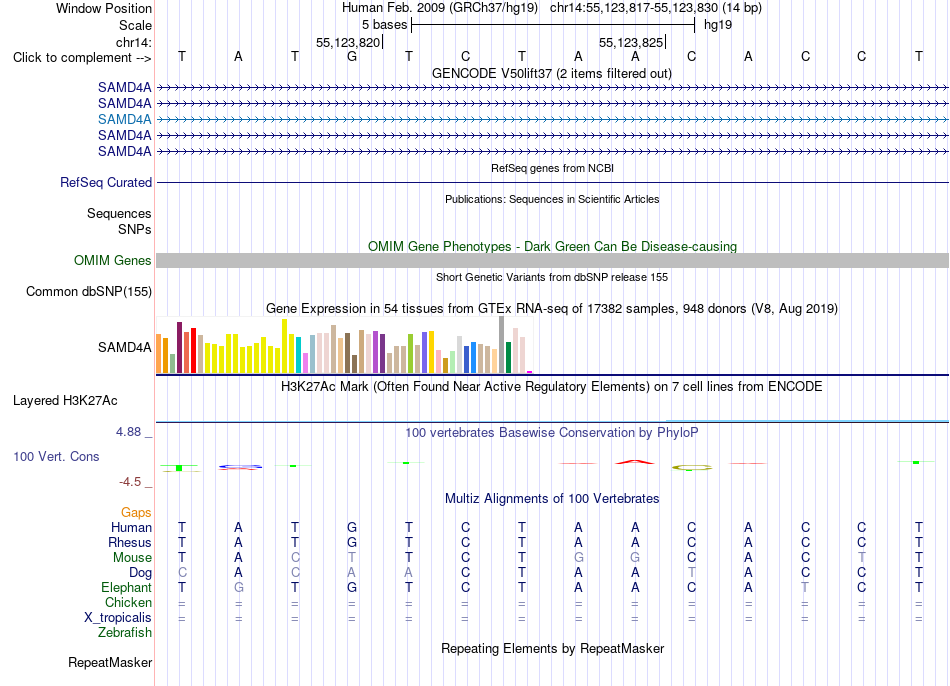Click the tiny magenta bar ending the GTEx chart
Screen dimensions: 950x686
(x=530, y=371)
